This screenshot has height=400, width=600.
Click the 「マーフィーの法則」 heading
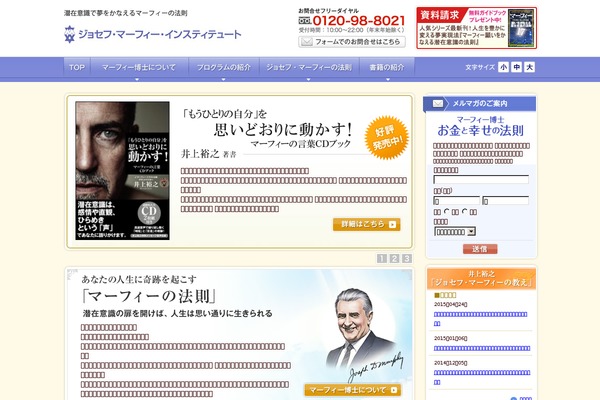coord(148,296)
